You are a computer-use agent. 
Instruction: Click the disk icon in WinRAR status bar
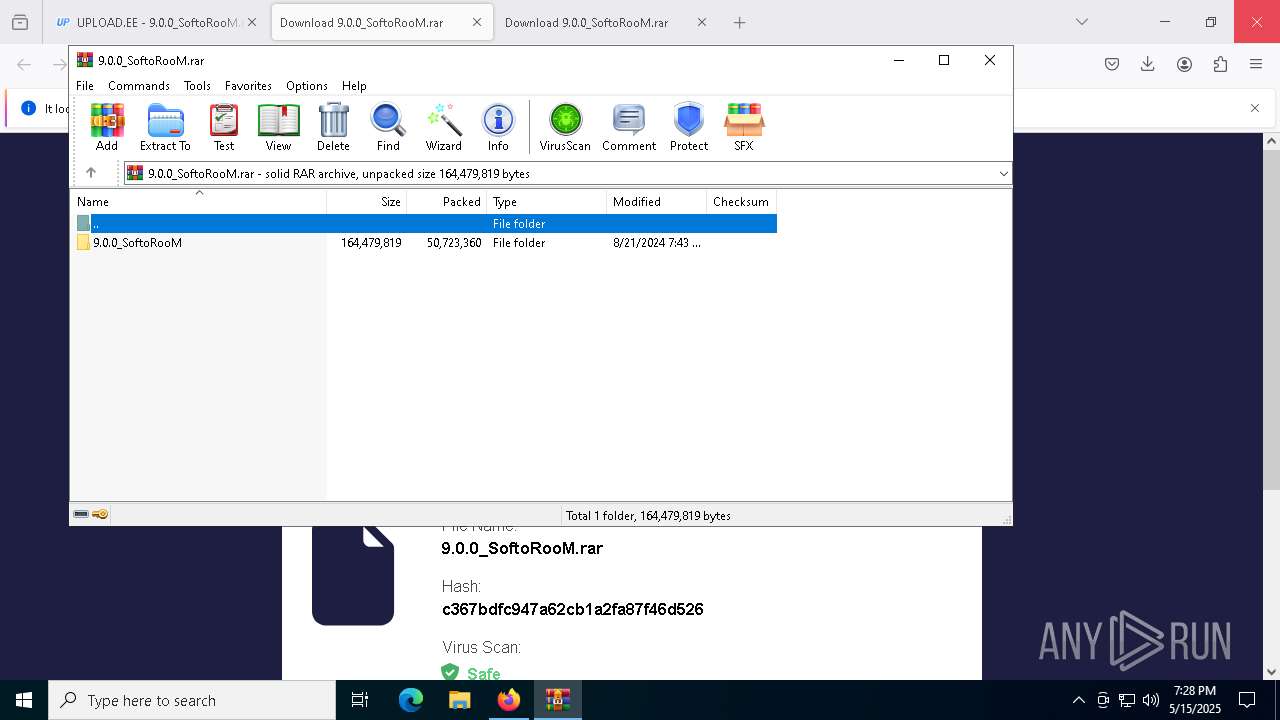(x=81, y=514)
